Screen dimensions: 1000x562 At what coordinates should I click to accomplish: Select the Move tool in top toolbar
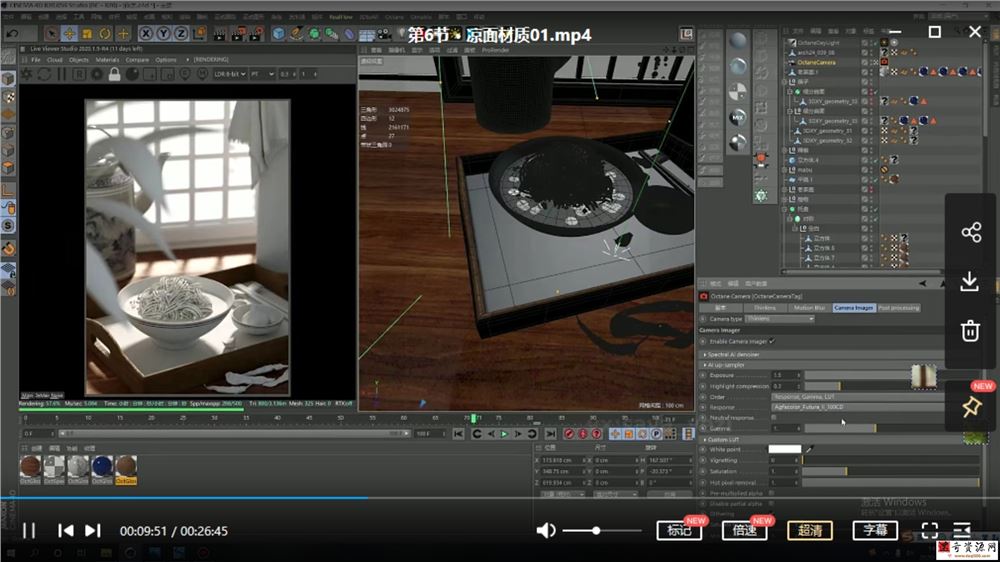pos(69,33)
